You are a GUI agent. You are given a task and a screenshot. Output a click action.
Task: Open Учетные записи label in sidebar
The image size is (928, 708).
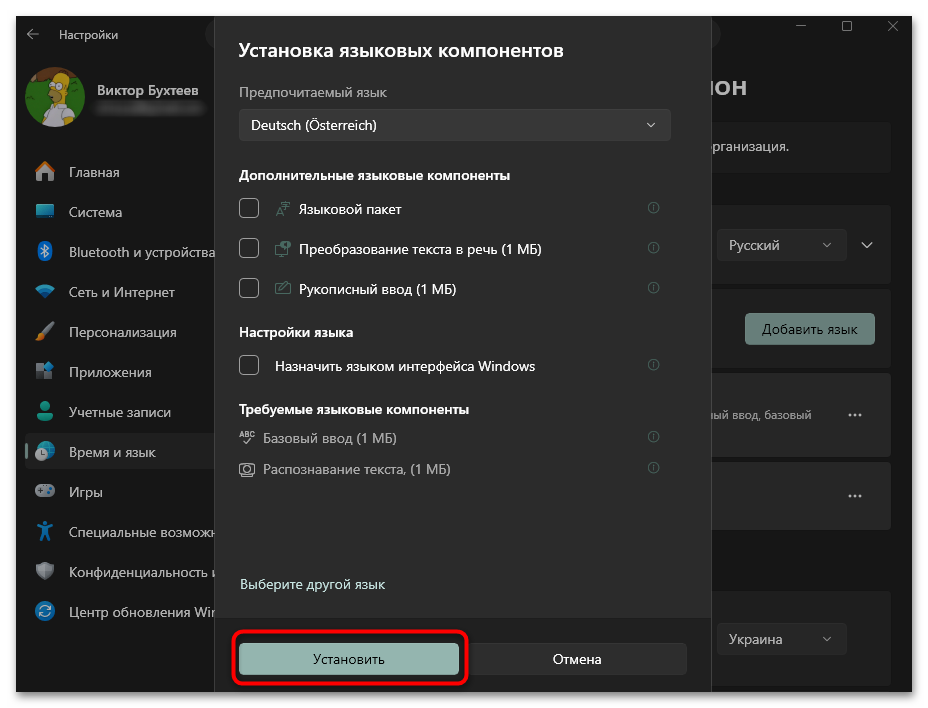(120, 412)
